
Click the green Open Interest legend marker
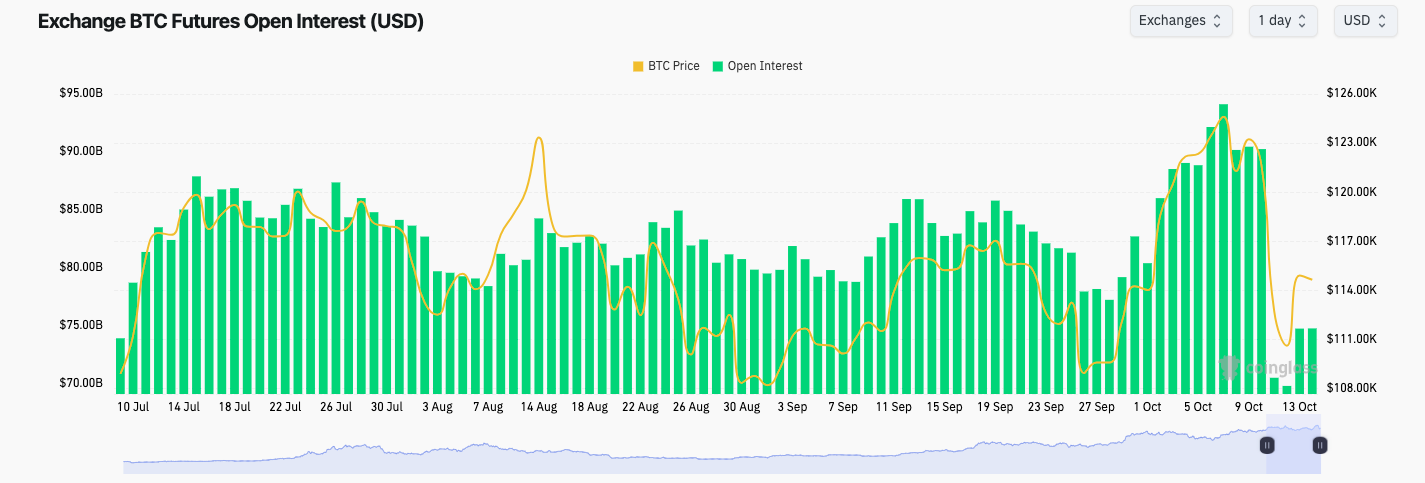click(717, 66)
